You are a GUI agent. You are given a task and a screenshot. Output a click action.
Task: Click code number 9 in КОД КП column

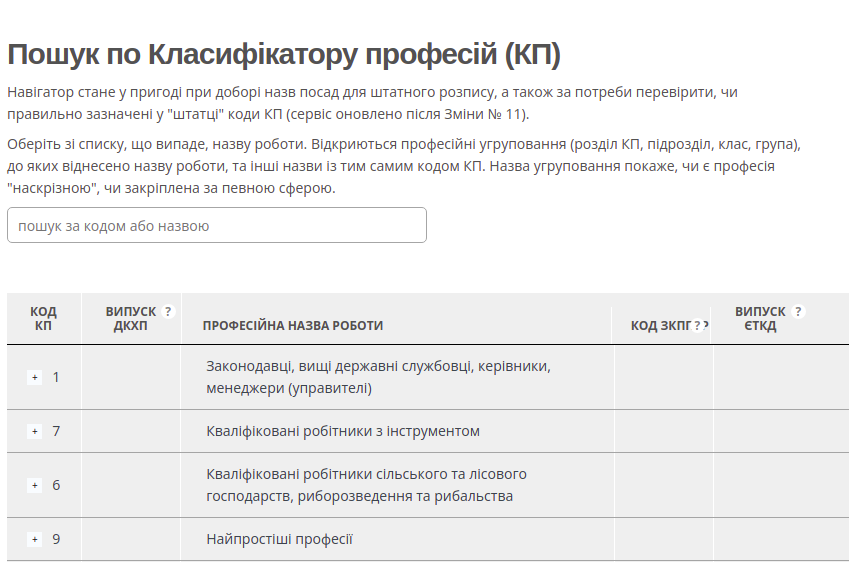tap(56, 539)
